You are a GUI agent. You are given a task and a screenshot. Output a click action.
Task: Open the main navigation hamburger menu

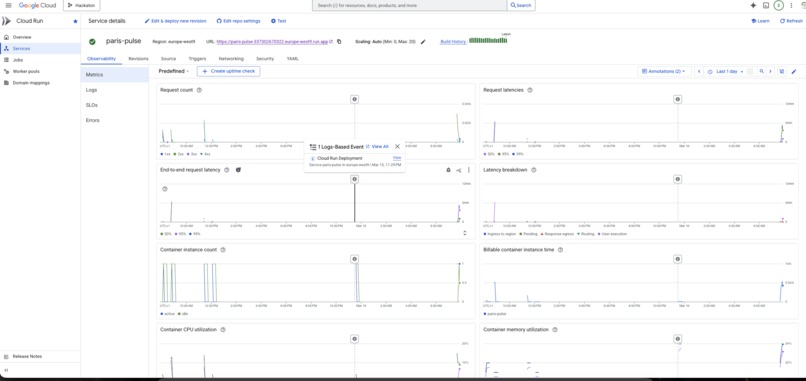point(8,5)
